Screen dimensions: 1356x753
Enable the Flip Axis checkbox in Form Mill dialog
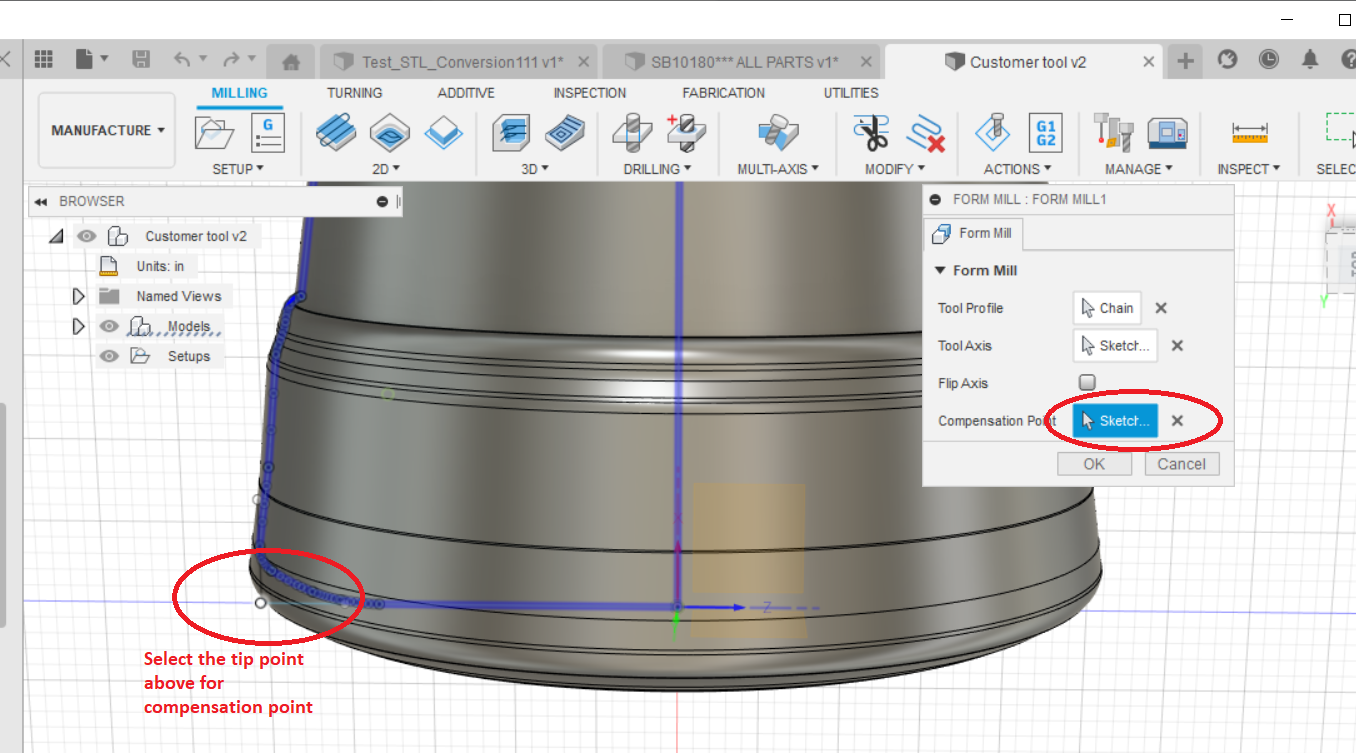(1086, 382)
